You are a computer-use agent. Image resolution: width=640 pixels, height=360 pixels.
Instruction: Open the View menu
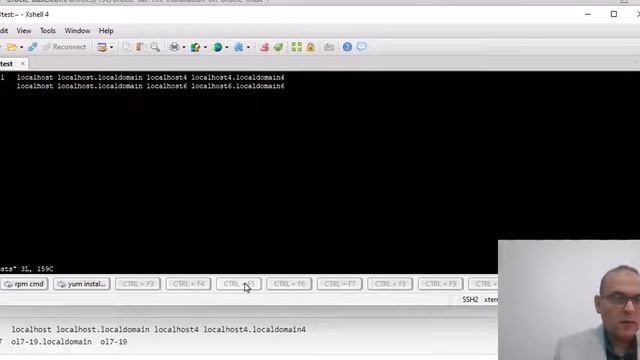[24, 31]
